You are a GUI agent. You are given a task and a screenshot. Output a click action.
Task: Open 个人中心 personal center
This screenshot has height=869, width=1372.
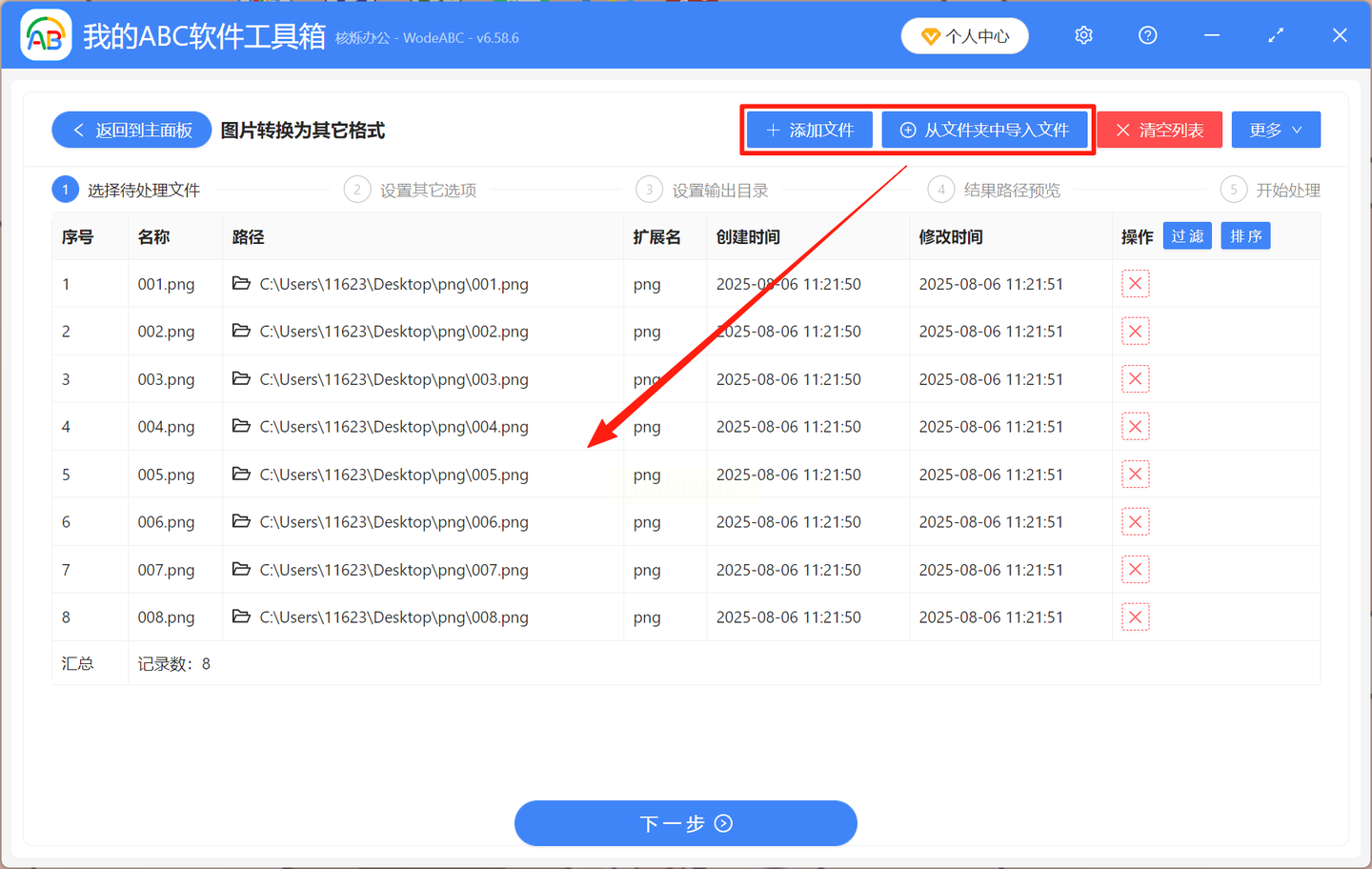tap(965, 36)
